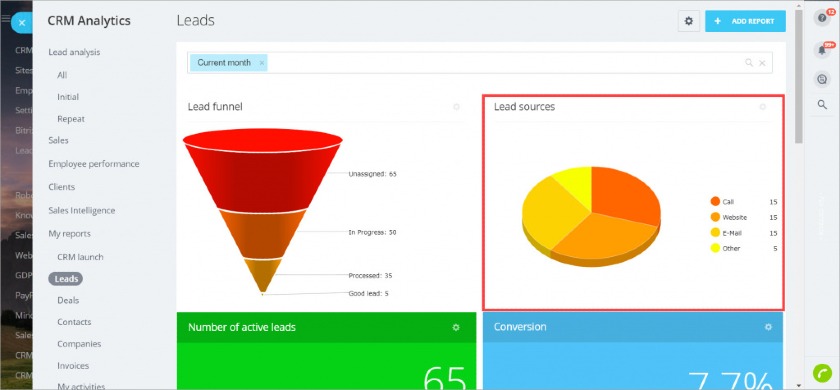Open the notifications bell icon

pyautogui.click(x=822, y=50)
